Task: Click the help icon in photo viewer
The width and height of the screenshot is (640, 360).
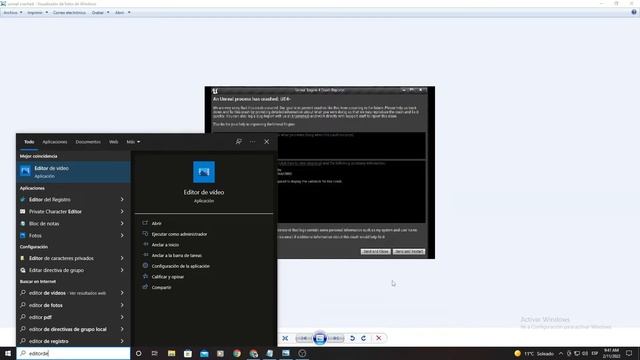Action: [x=634, y=12]
